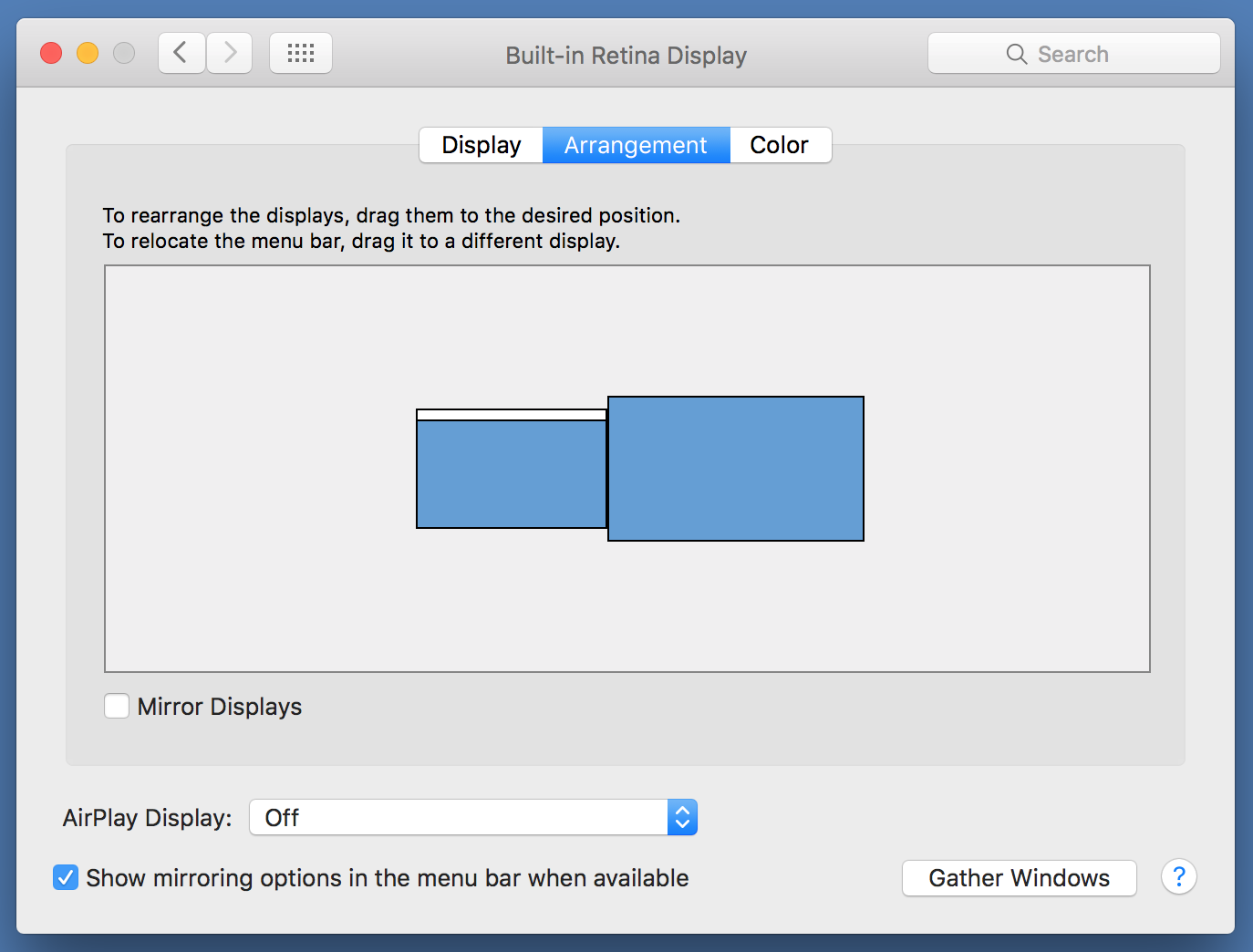Open the help question mark button
Screen dimensions: 1253x952
[1178, 877]
